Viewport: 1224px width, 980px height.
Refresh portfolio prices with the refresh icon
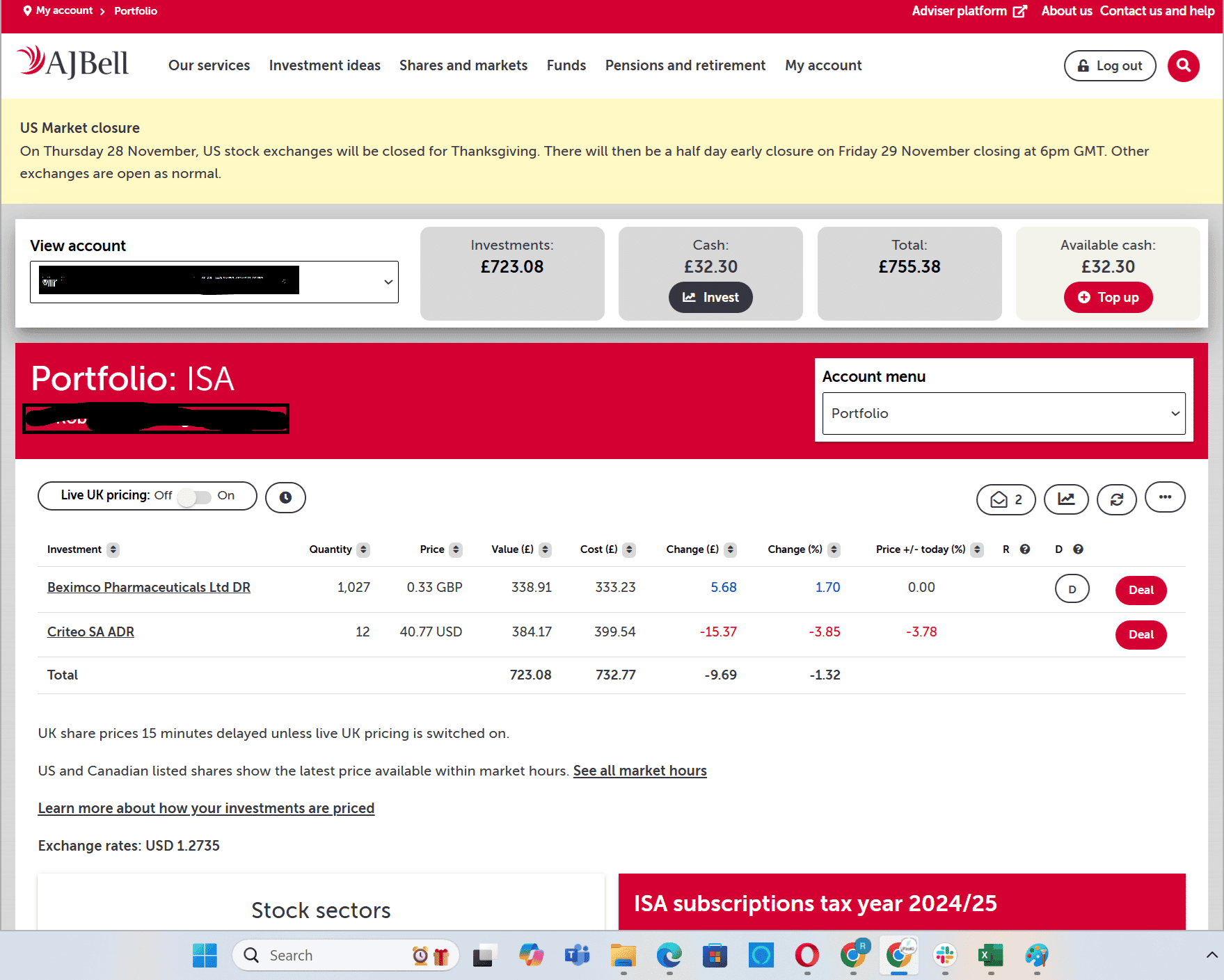pos(1116,499)
